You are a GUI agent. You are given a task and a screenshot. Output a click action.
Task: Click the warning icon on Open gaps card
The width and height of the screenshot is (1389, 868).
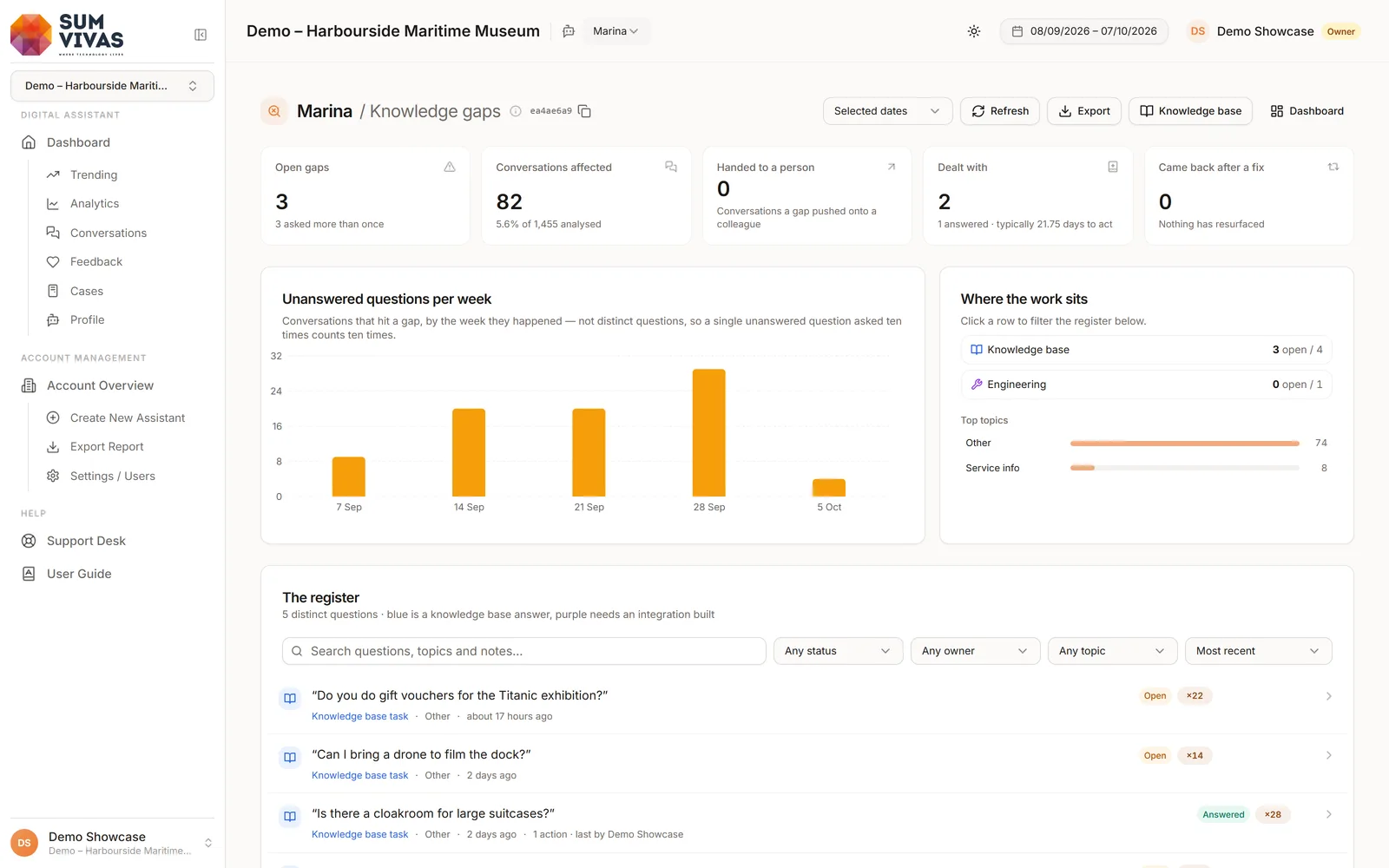click(x=450, y=167)
